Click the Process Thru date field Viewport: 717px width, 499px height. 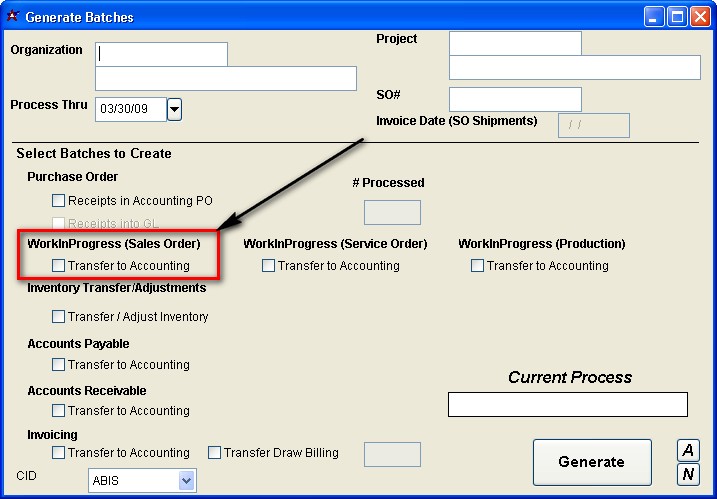tap(130, 109)
